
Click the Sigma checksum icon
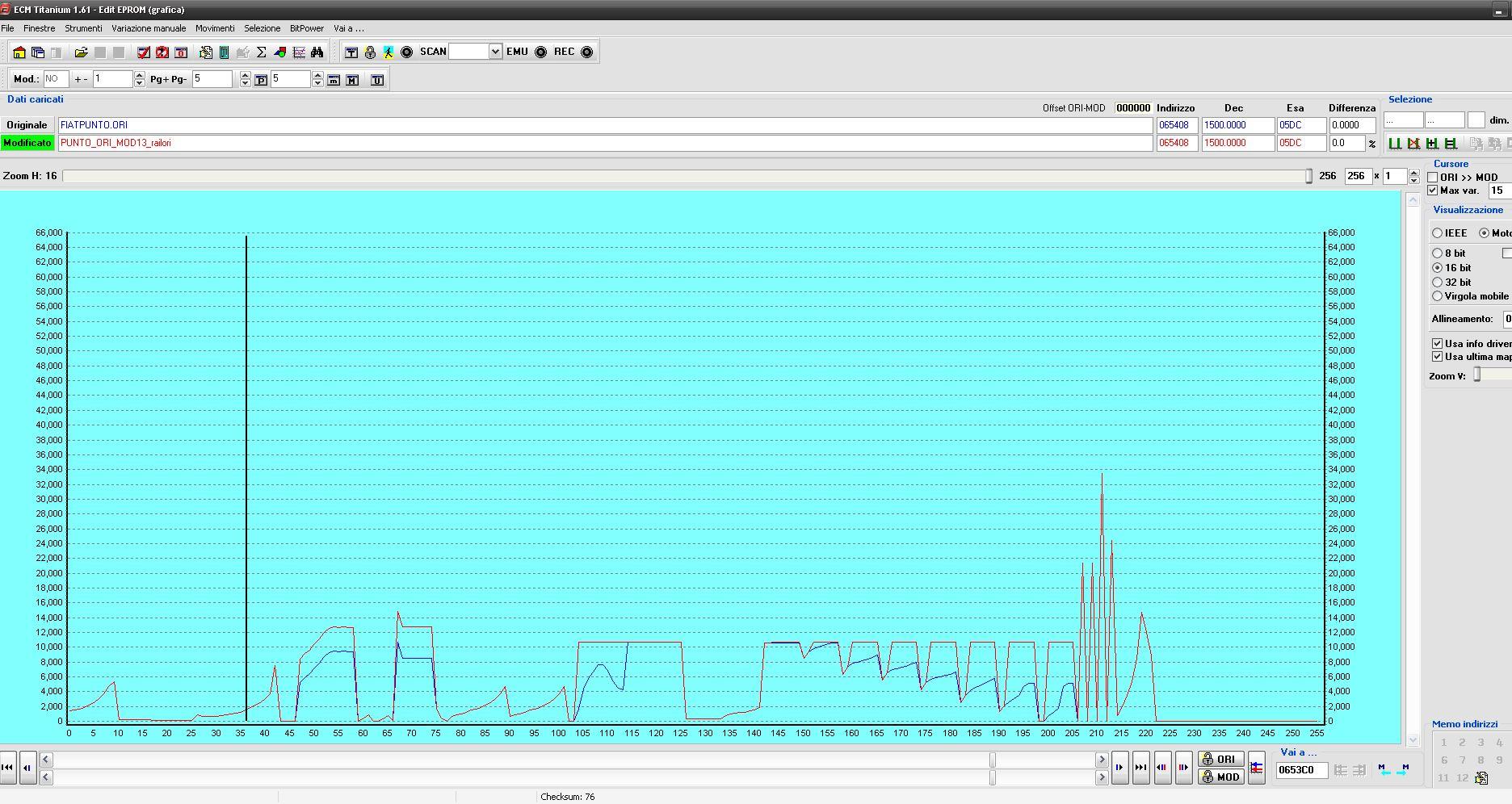261,52
